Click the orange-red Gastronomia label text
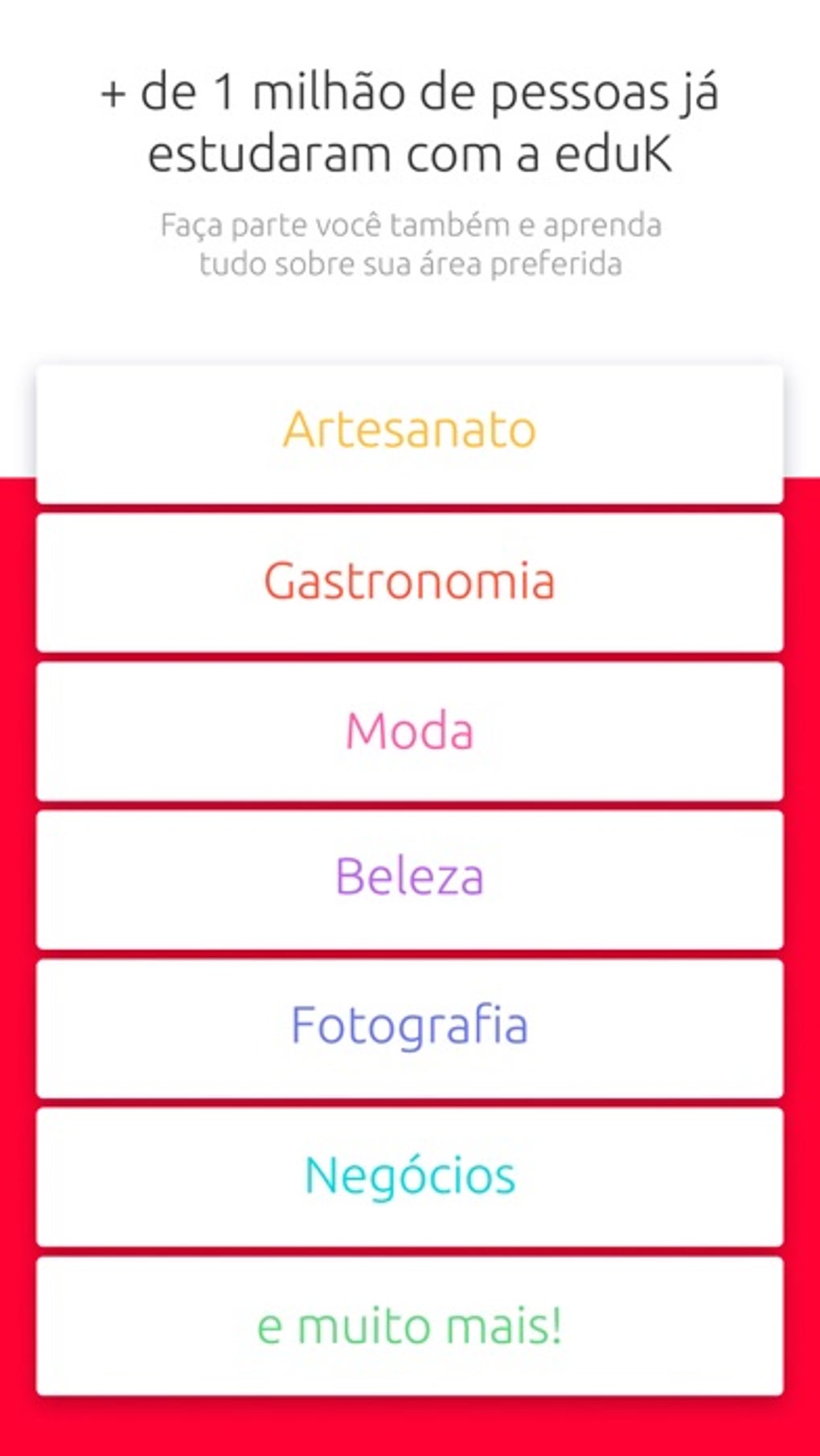 409,580
